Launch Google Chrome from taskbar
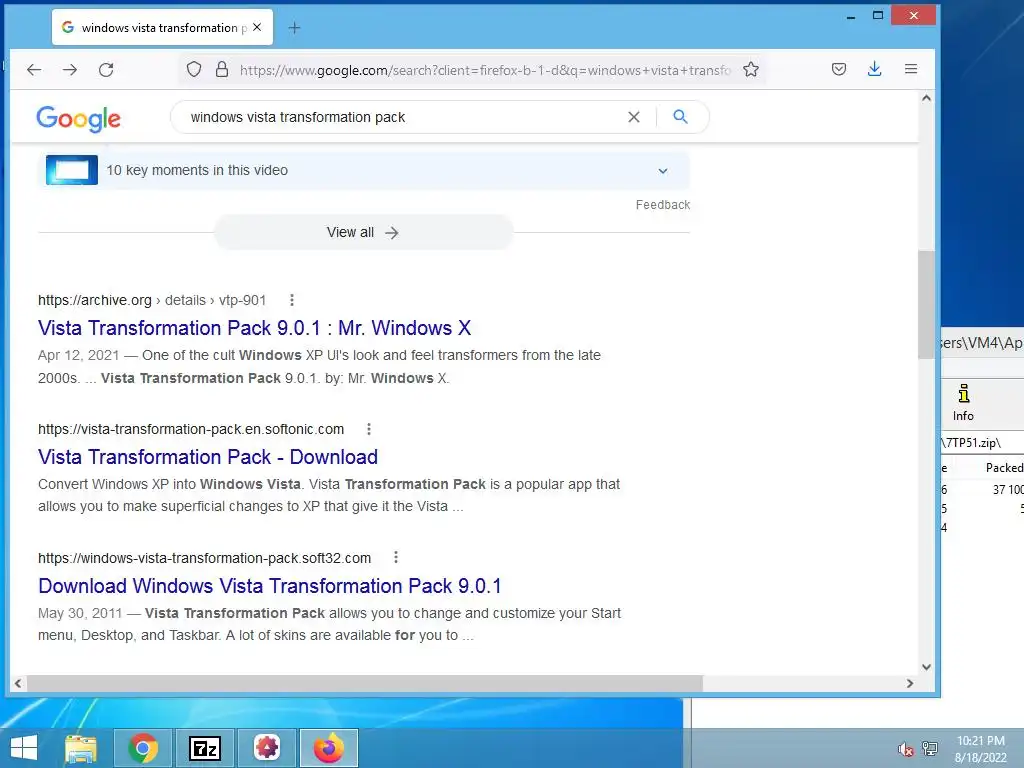Image resolution: width=1024 pixels, height=768 pixels. click(x=143, y=748)
